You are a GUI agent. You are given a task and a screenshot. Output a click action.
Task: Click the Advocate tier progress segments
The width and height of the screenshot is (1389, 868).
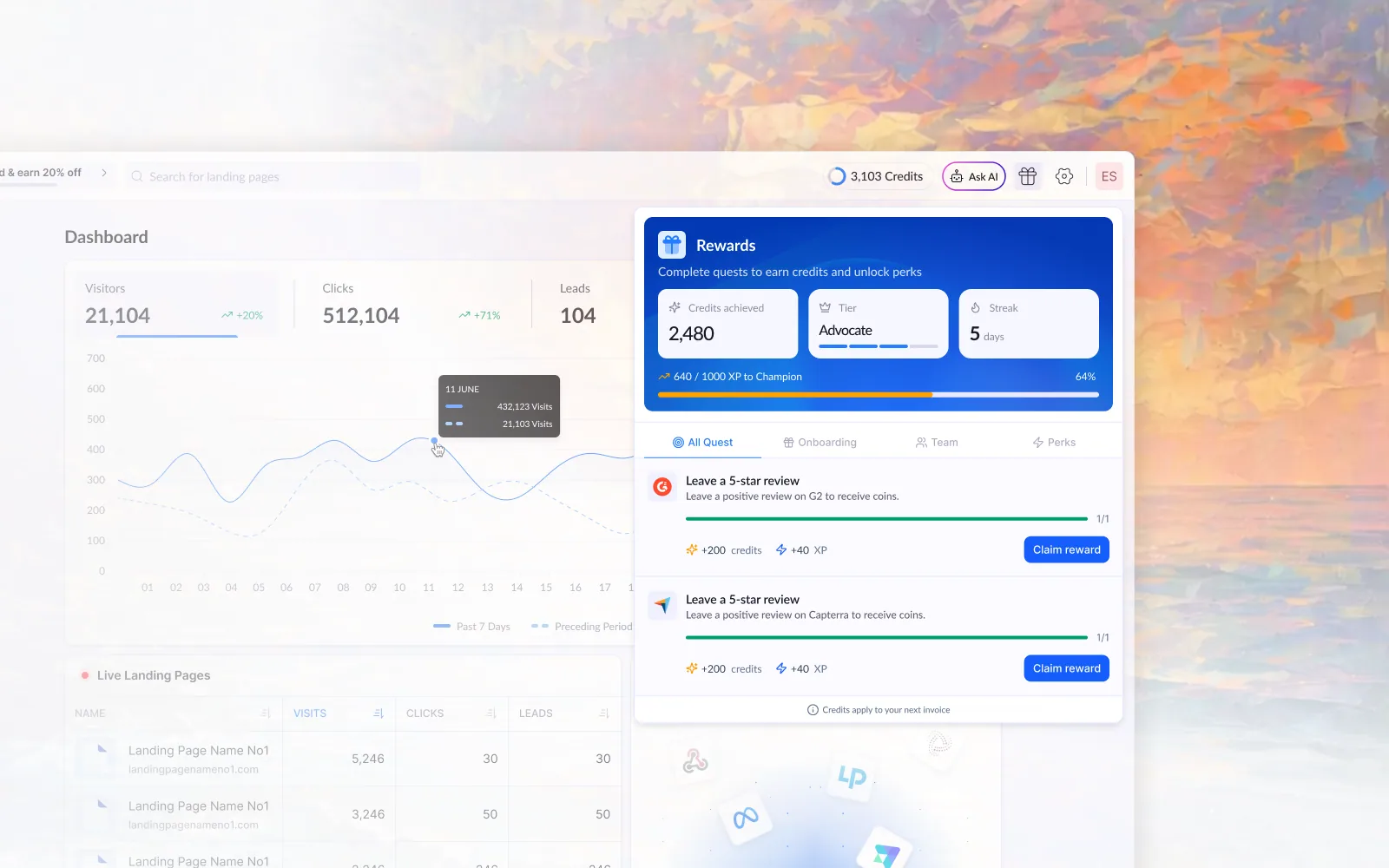(x=879, y=346)
